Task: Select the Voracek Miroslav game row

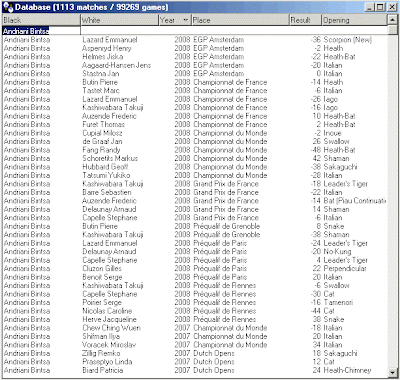Action: pyautogui.click(x=195, y=345)
